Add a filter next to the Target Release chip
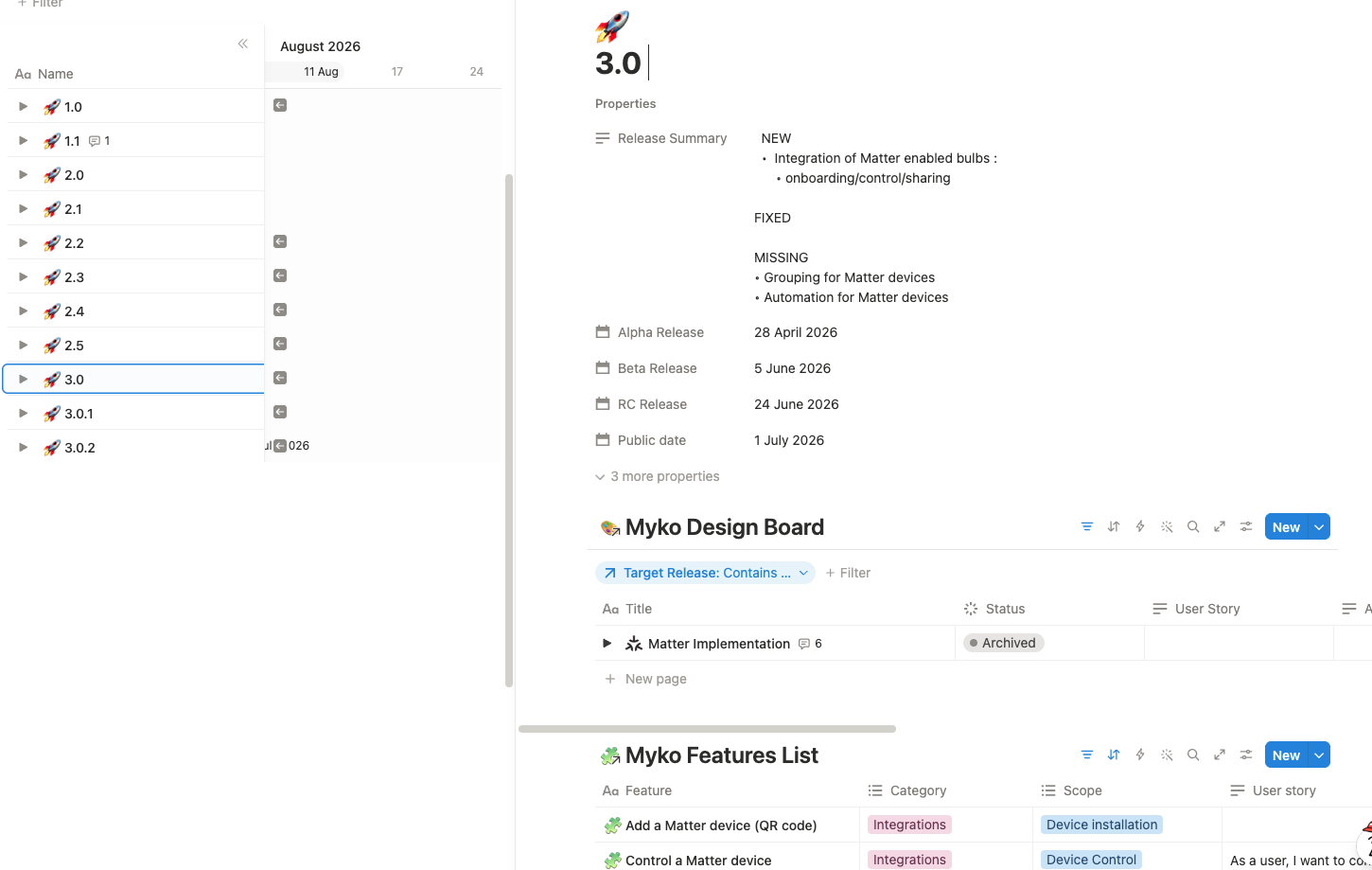Viewport: 1372px width, 870px height. (x=848, y=573)
